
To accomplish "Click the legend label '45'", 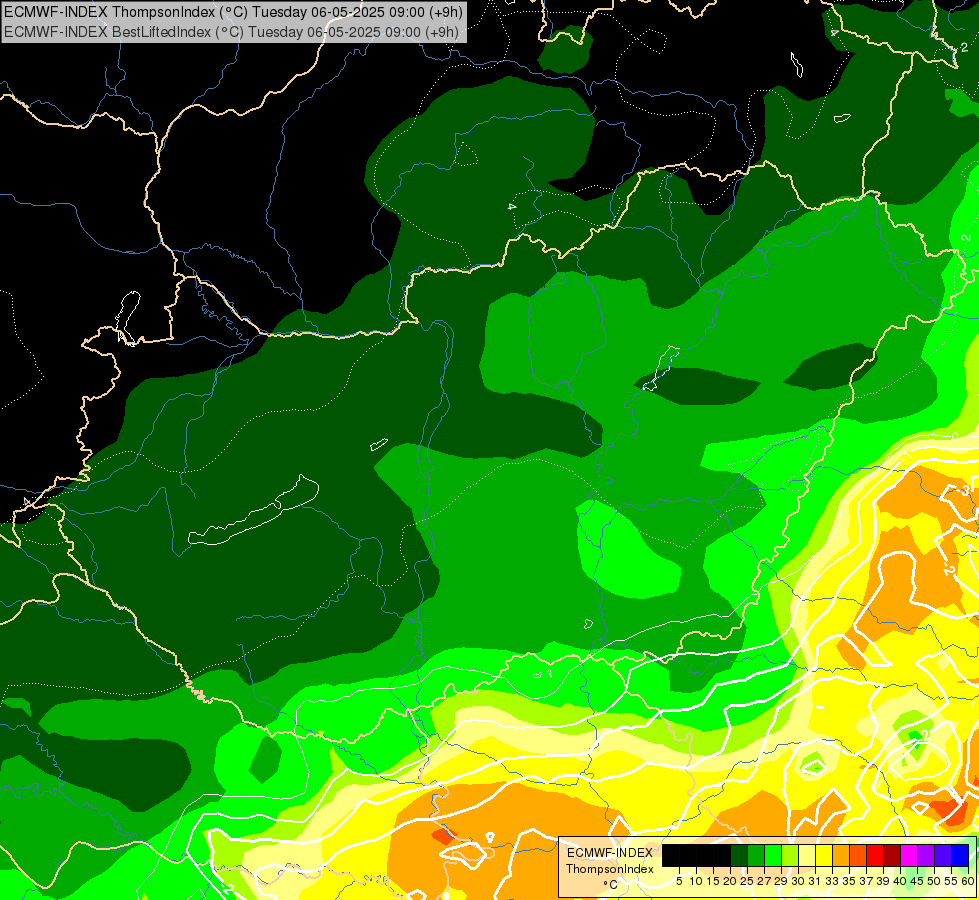I will click(917, 881).
